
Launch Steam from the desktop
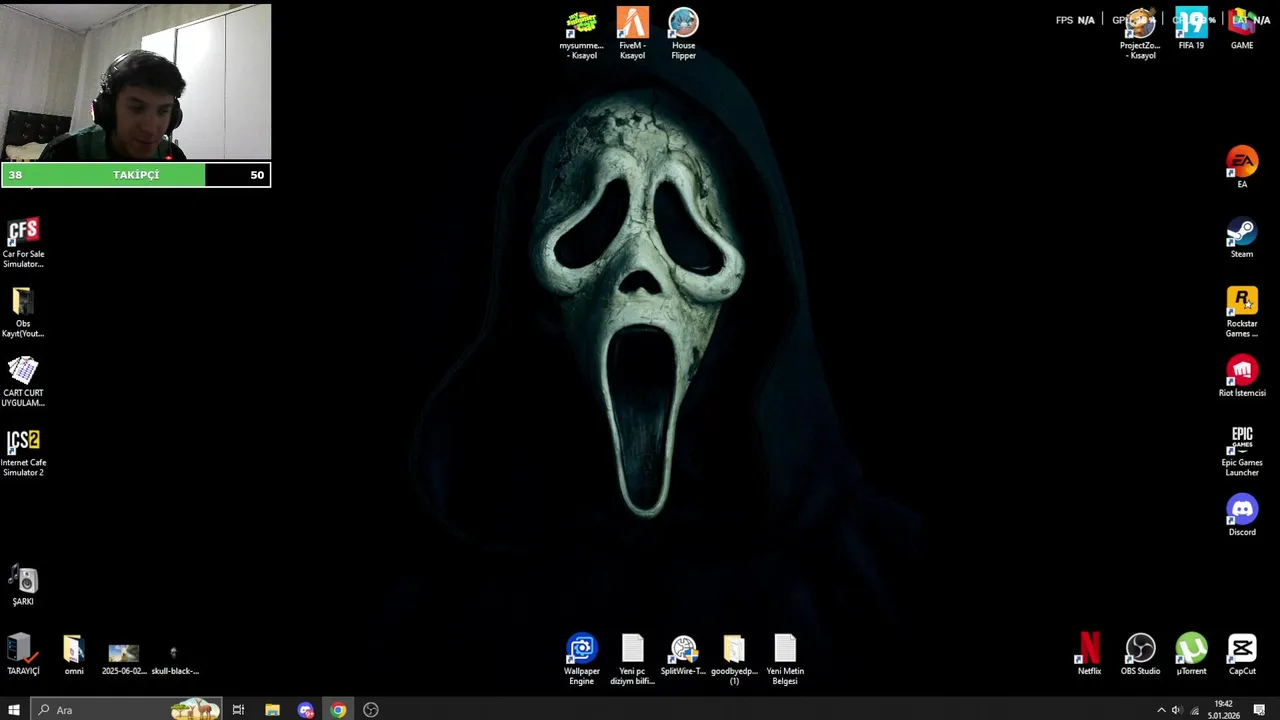[1242, 237]
